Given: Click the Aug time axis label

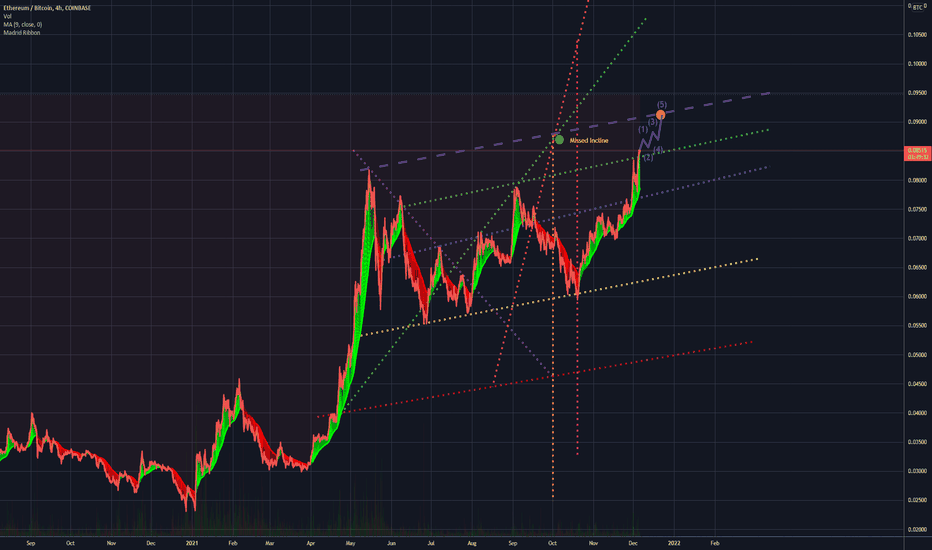Looking at the screenshot, I should 471,543.
